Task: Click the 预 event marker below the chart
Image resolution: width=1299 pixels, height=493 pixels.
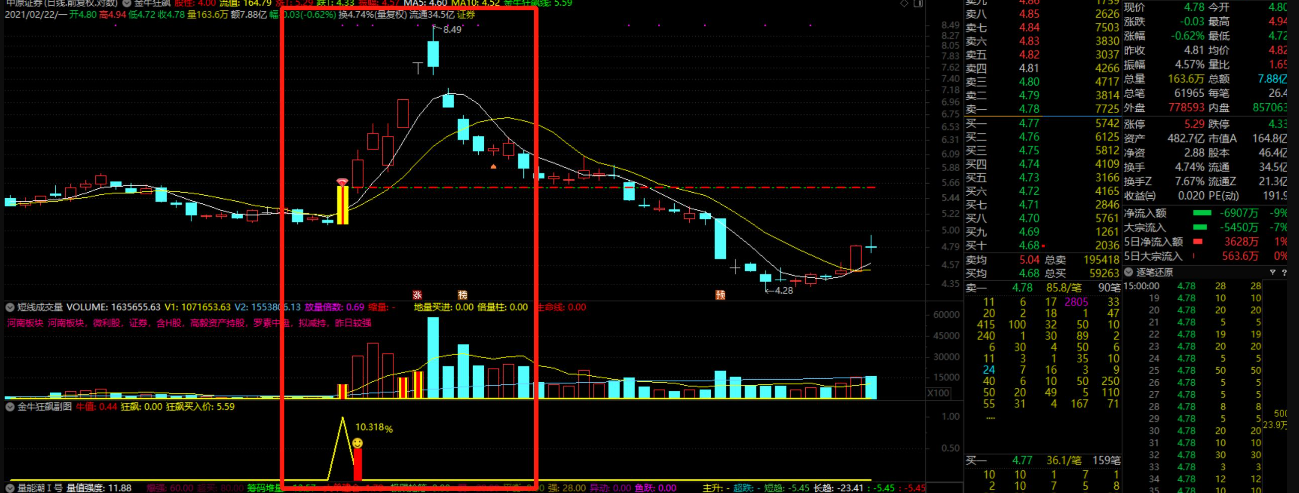Action: coord(720,295)
